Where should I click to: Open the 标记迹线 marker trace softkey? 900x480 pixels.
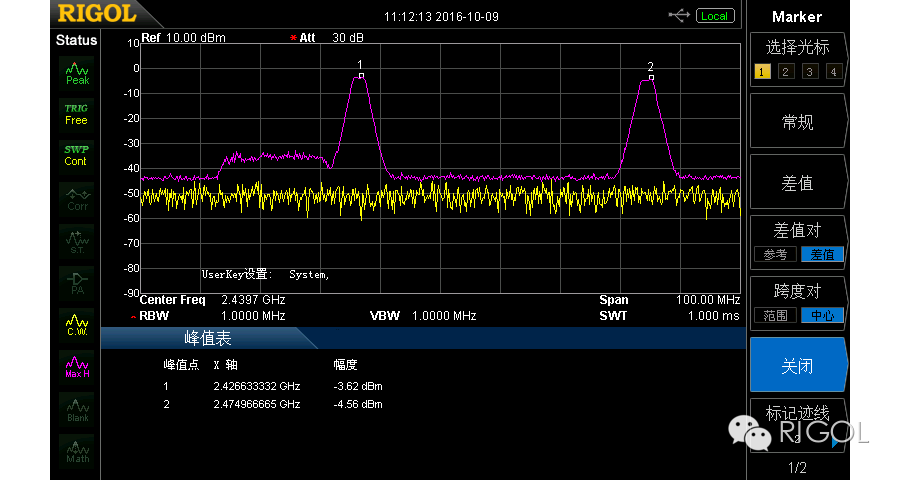pyautogui.click(x=797, y=425)
